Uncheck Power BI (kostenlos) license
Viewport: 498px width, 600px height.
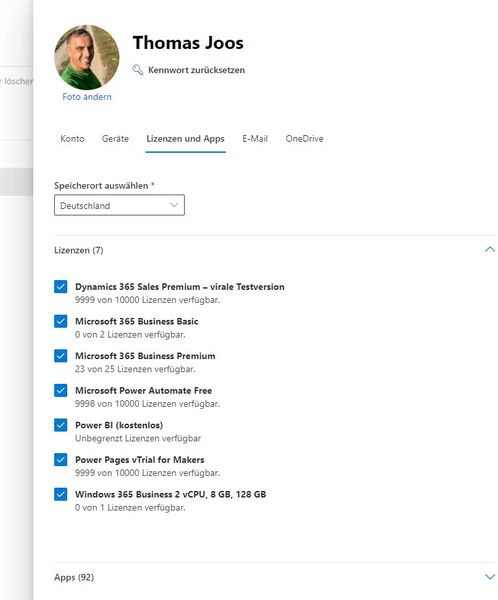[60, 425]
